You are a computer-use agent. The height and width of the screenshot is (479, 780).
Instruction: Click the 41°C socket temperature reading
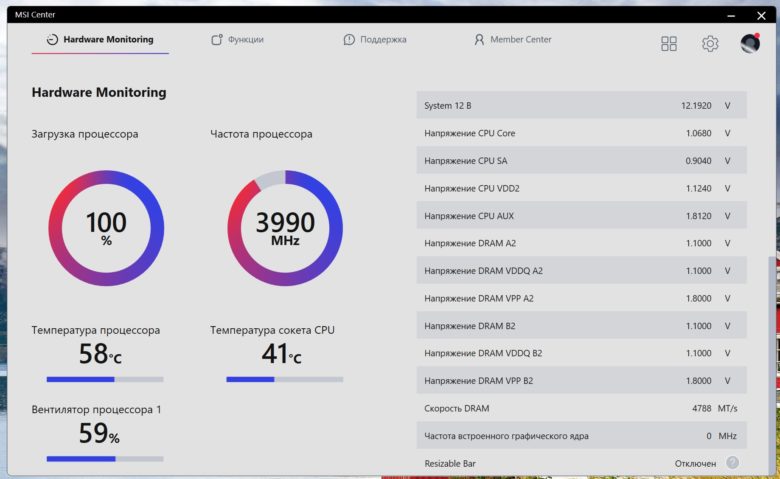click(281, 354)
